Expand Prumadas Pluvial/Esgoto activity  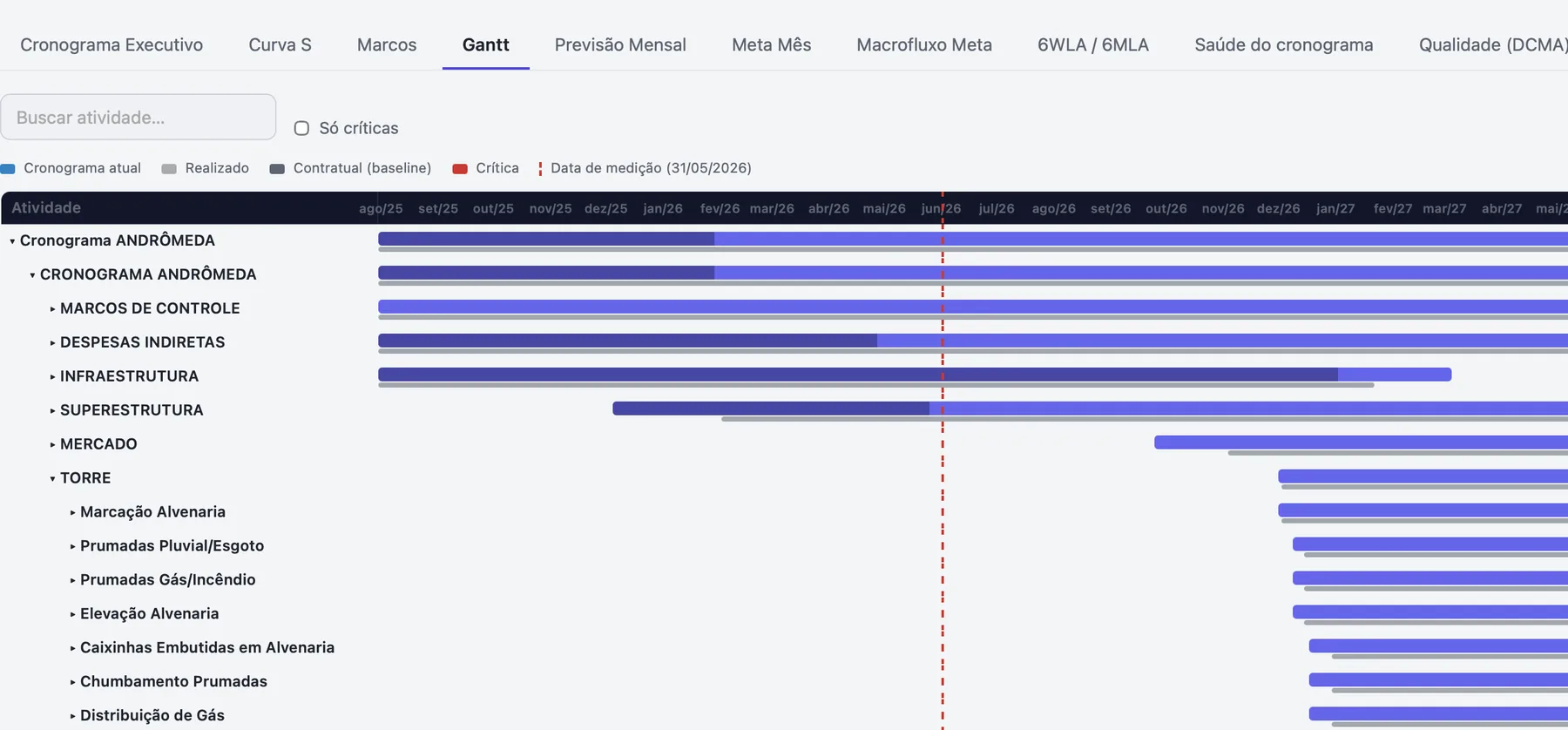tap(72, 546)
